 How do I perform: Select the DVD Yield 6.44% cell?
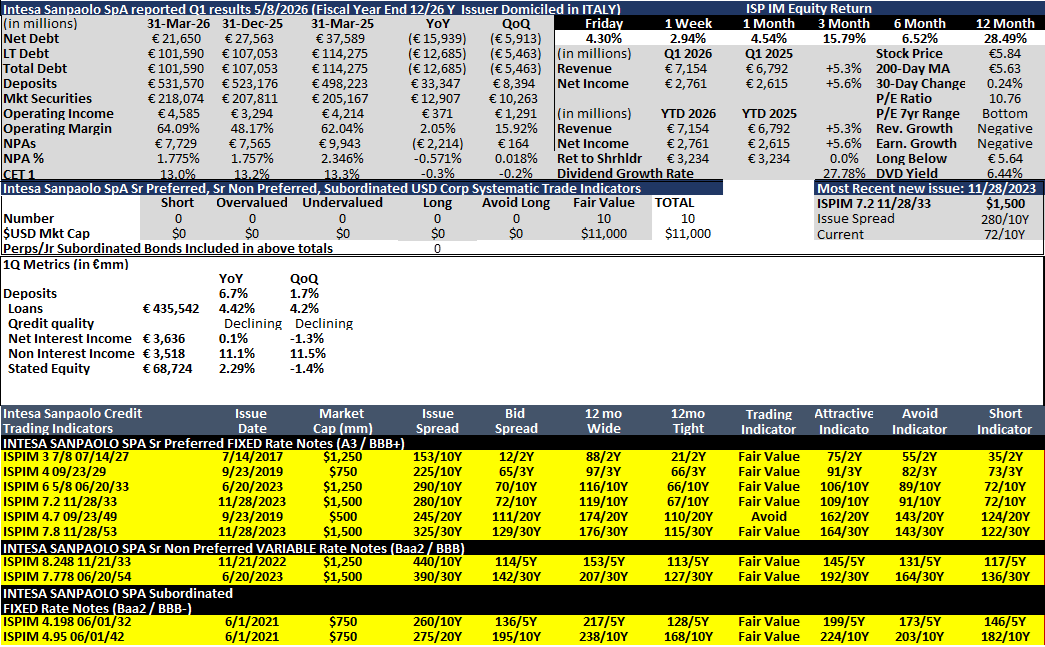point(1004,173)
